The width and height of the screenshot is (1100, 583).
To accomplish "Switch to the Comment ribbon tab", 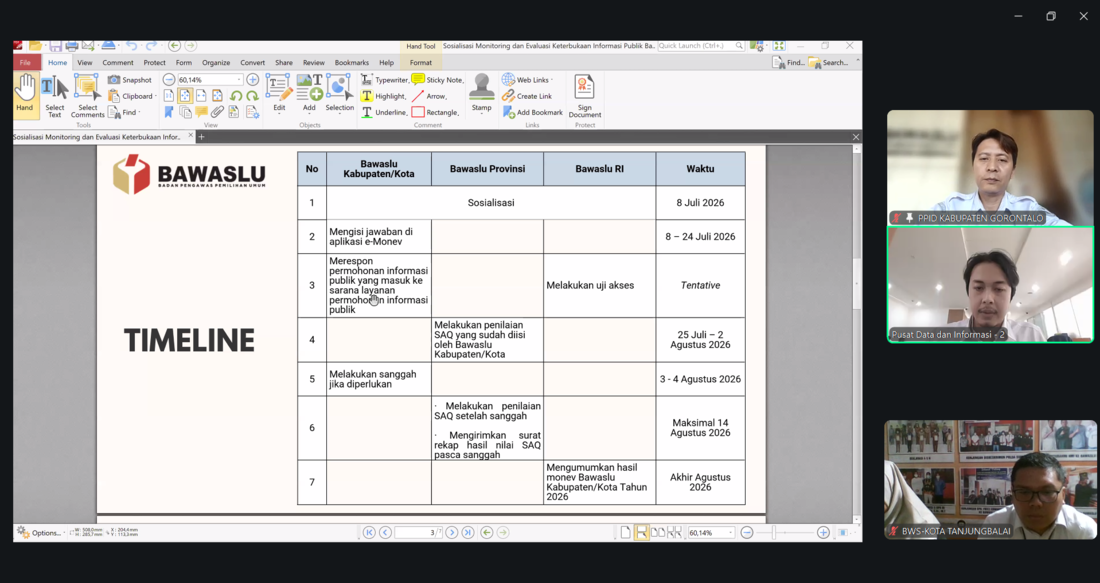I will (x=118, y=62).
